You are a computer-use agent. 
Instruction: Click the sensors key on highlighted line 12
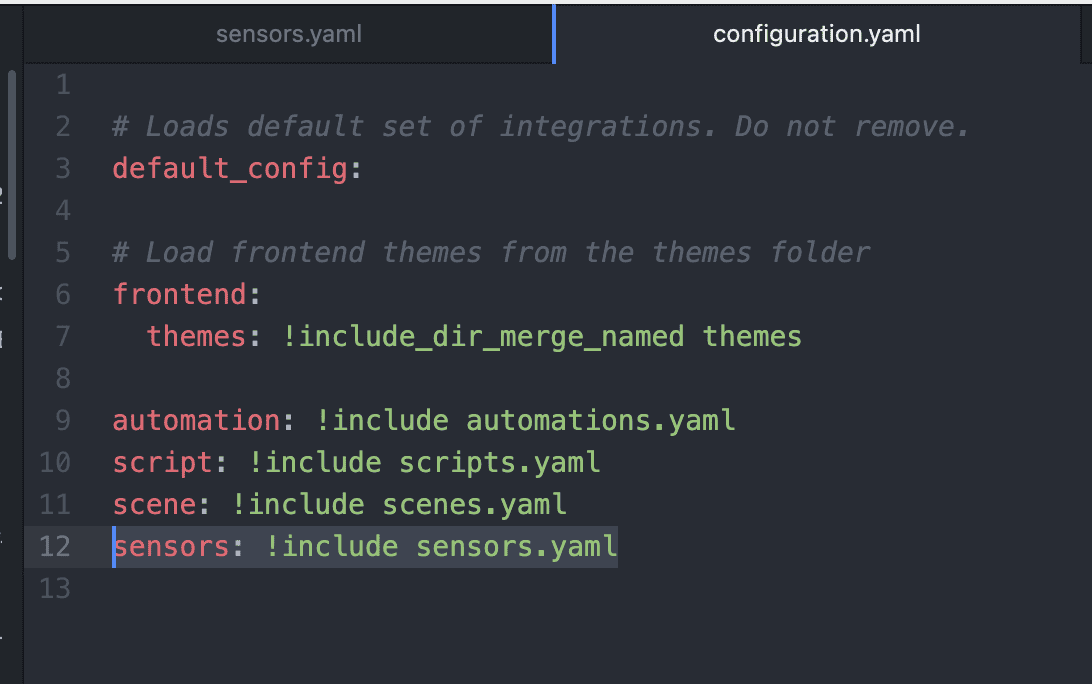point(171,547)
